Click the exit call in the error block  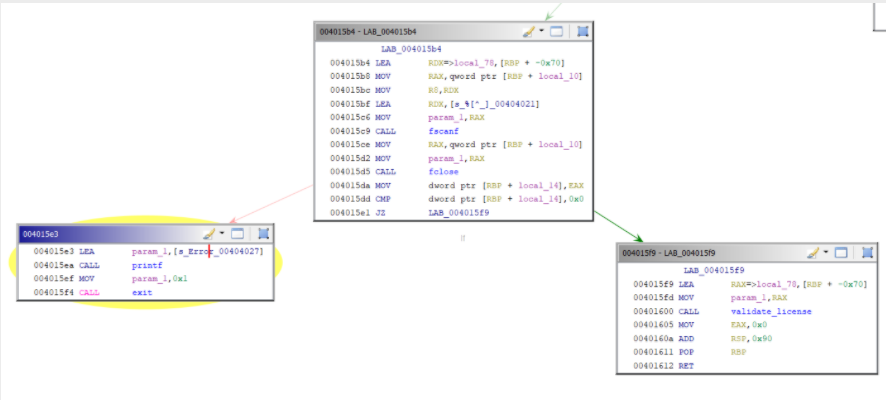click(x=142, y=292)
